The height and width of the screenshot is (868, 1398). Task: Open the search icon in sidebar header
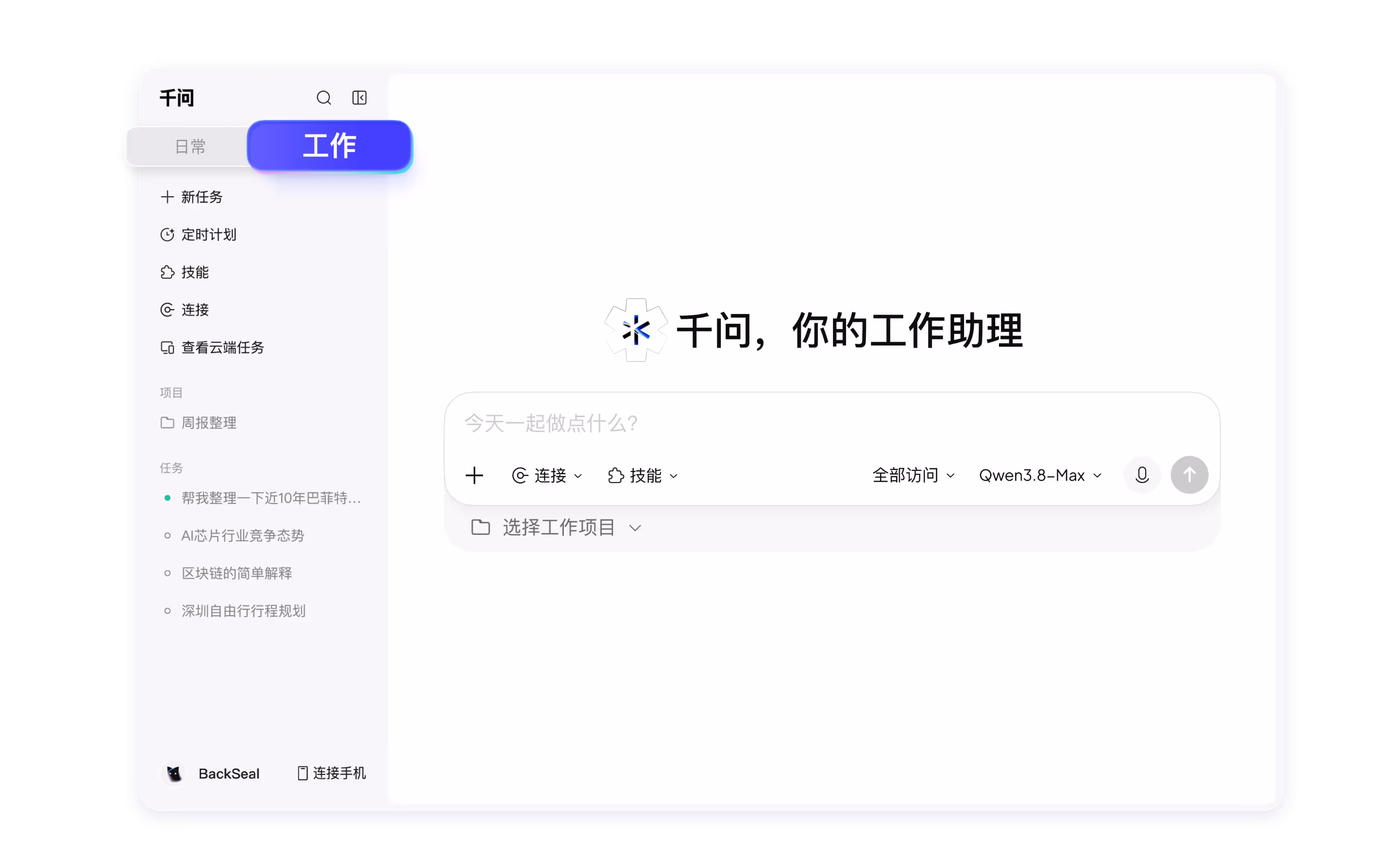pyautogui.click(x=324, y=98)
